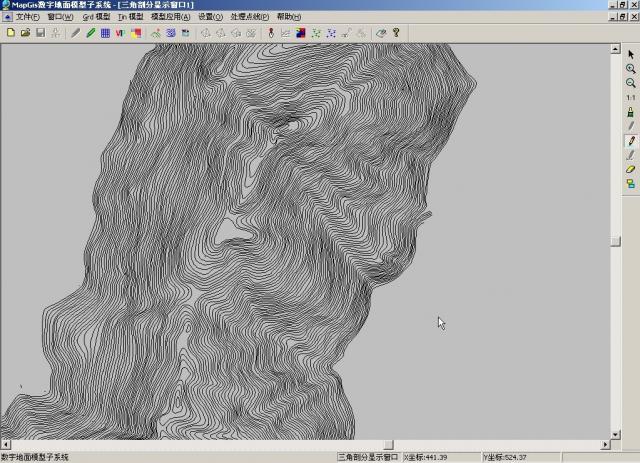
Task: Click the 1:1 original scale tool
Action: click(x=631, y=98)
